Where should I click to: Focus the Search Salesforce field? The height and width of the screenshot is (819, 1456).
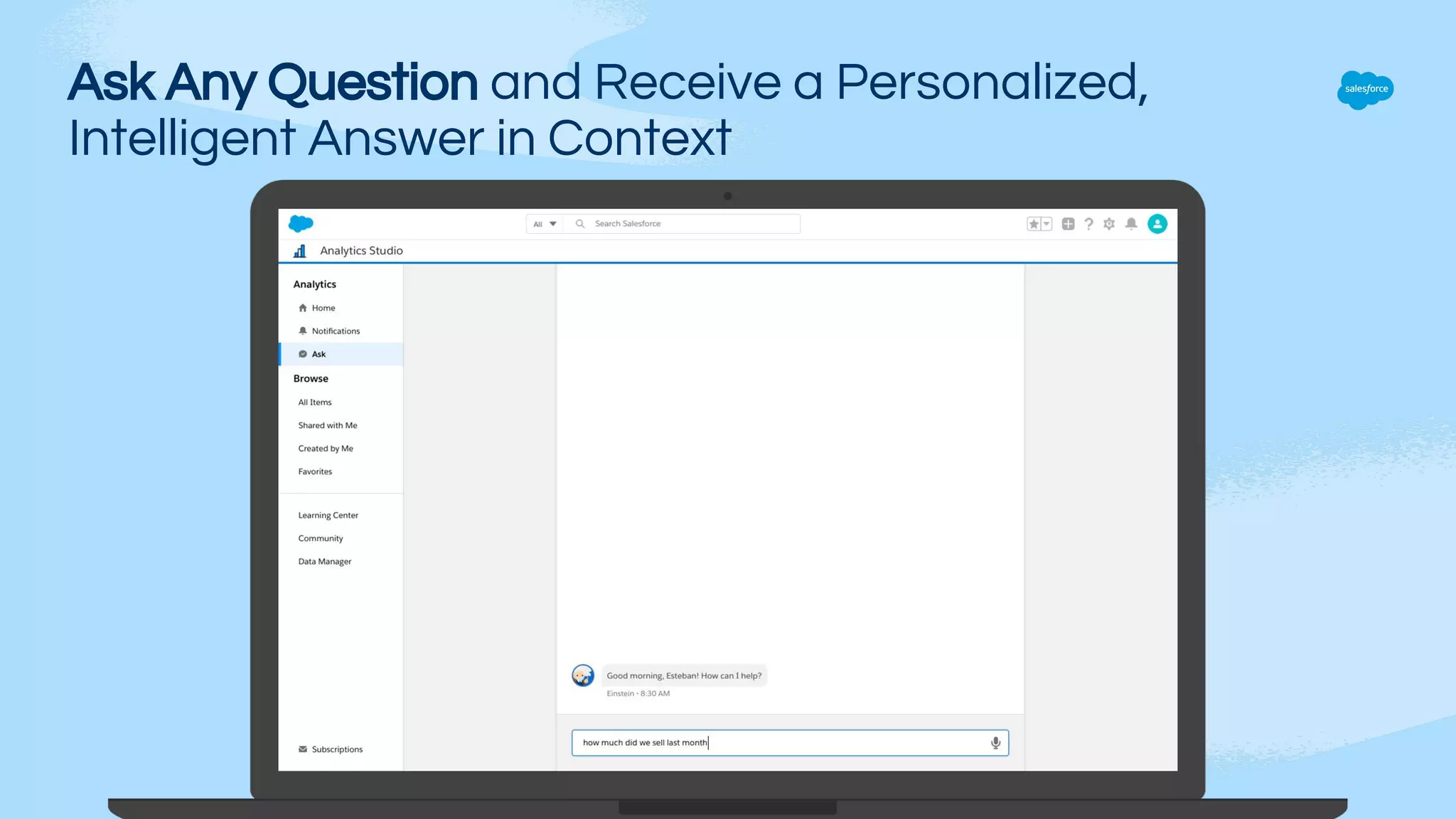(x=682, y=224)
